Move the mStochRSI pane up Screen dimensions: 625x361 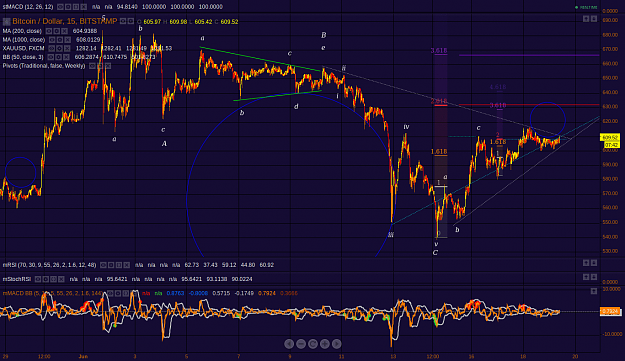coord(586,277)
